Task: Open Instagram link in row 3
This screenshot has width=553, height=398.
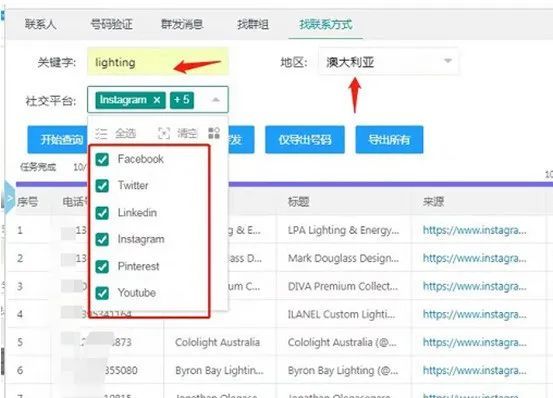Action: (474, 286)
